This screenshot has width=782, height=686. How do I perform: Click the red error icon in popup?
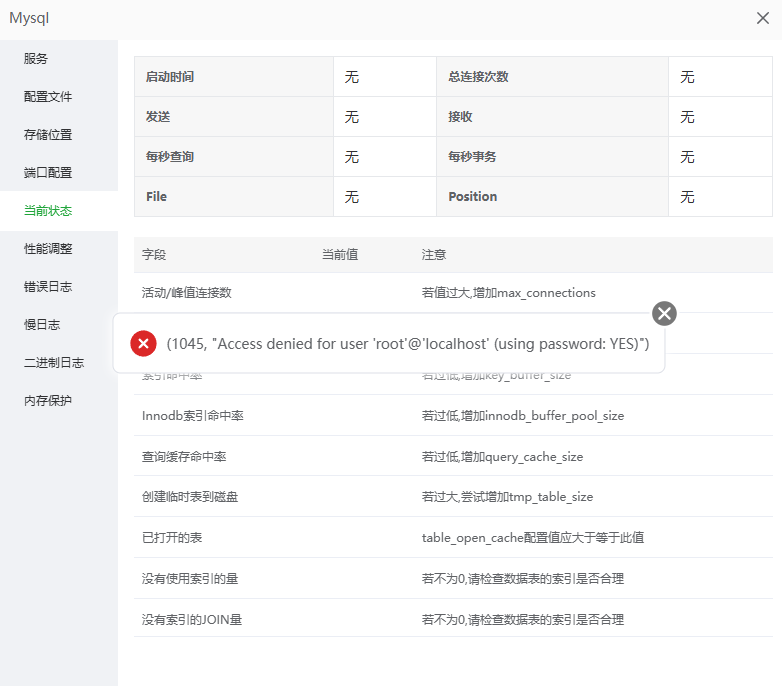pos(144,344)
